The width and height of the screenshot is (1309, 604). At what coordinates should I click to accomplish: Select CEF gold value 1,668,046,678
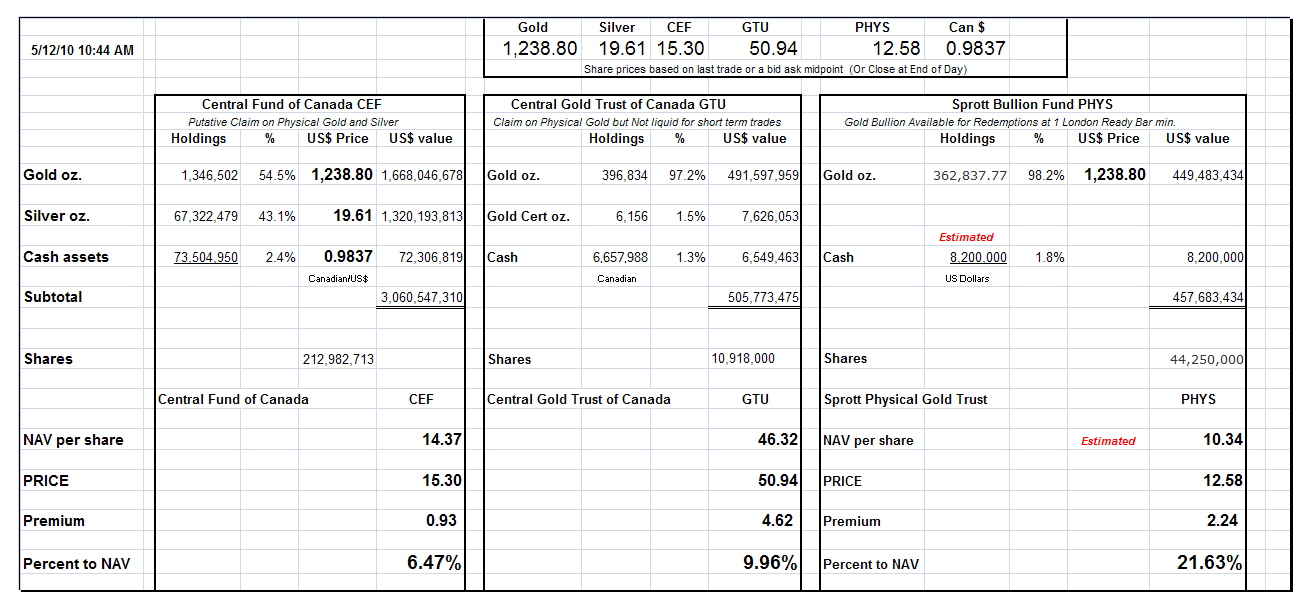(x=420, y=175)
